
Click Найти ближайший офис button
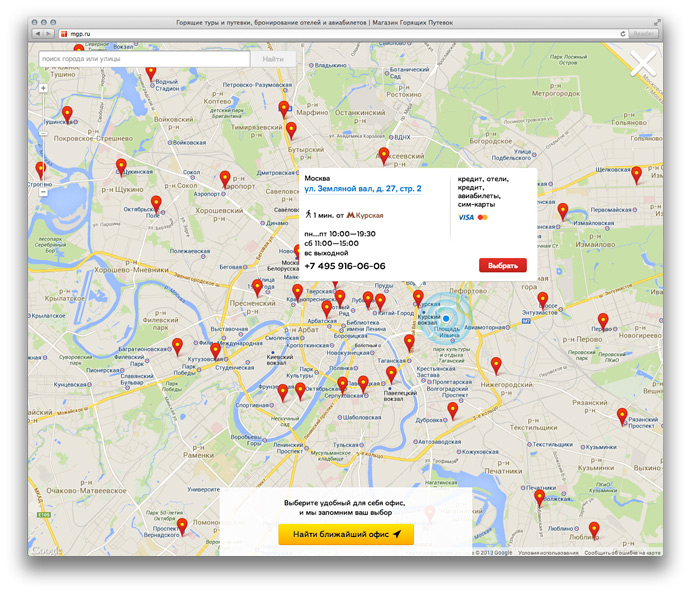(x=346, y=535)
